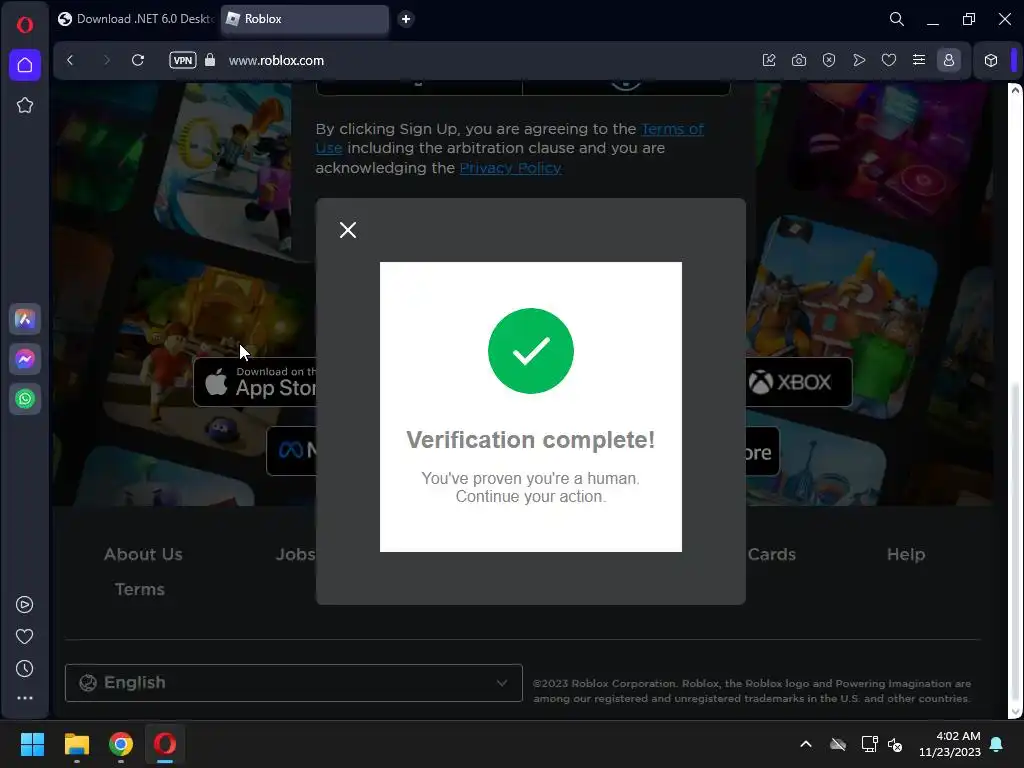This screenshot has height=768, width=1024.
Task: Open the send/flow arrow icon
Action: [859, 60]
